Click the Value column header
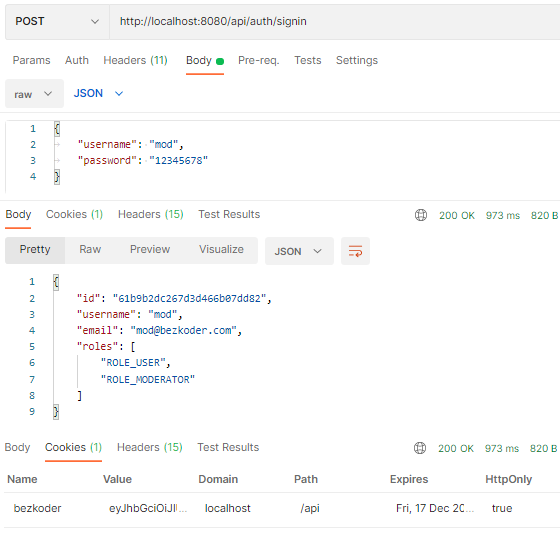This screenshot has height=540, width=560. click(118, 479)
